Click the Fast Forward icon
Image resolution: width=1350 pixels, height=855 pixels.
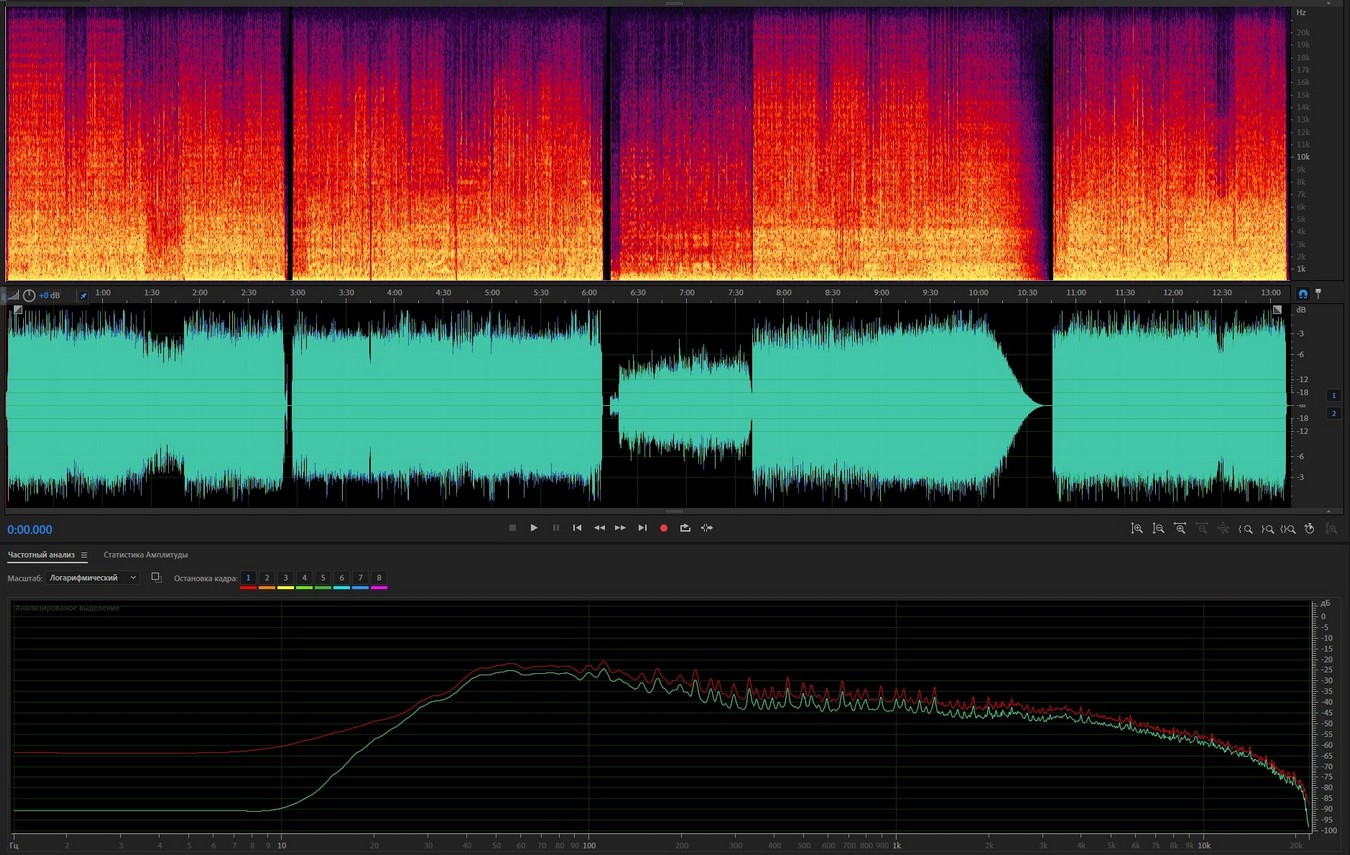(x=620, y=528)
